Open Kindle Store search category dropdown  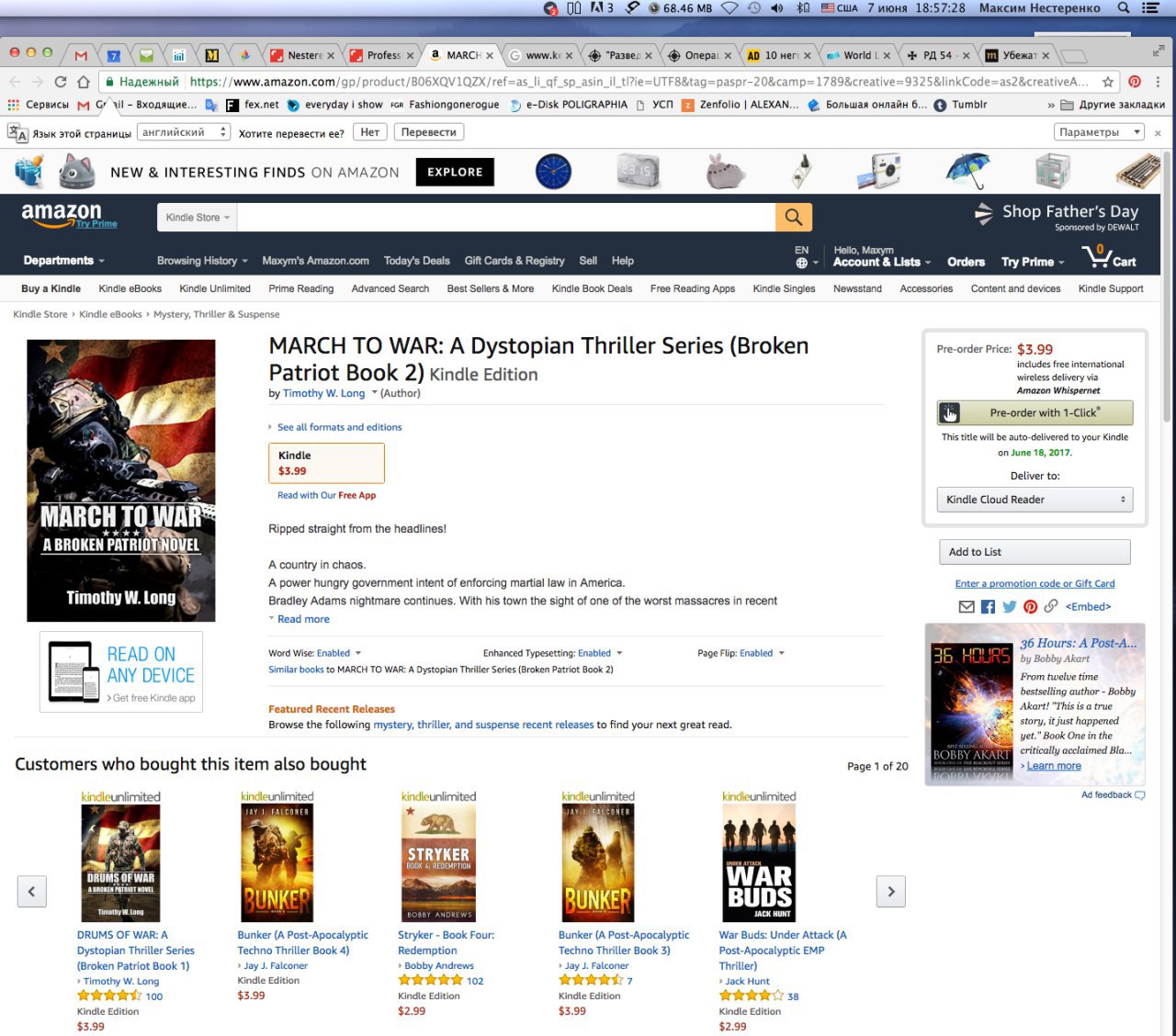click(x=198, y=218)
